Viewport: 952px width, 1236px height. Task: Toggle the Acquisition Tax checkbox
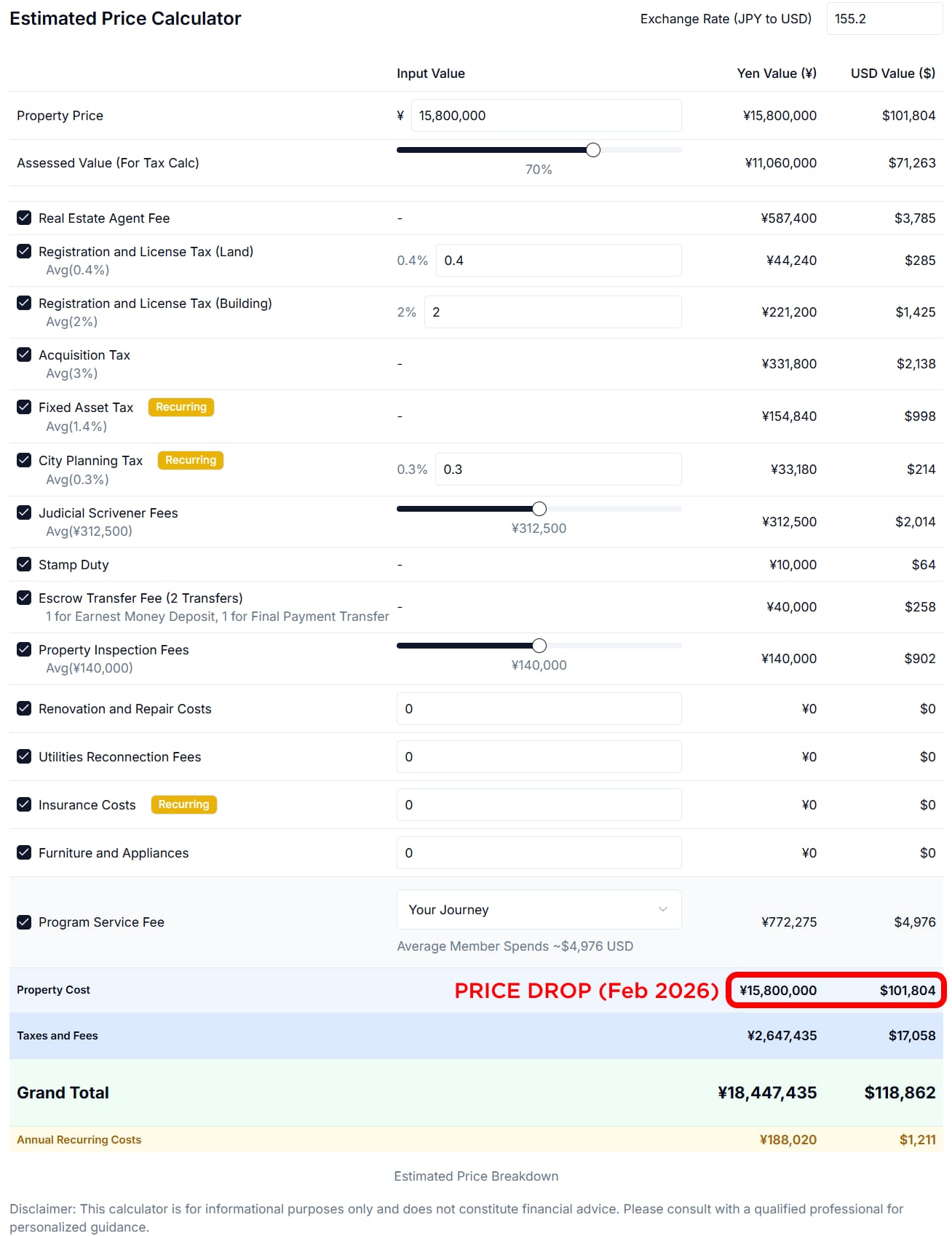point(24,354)
